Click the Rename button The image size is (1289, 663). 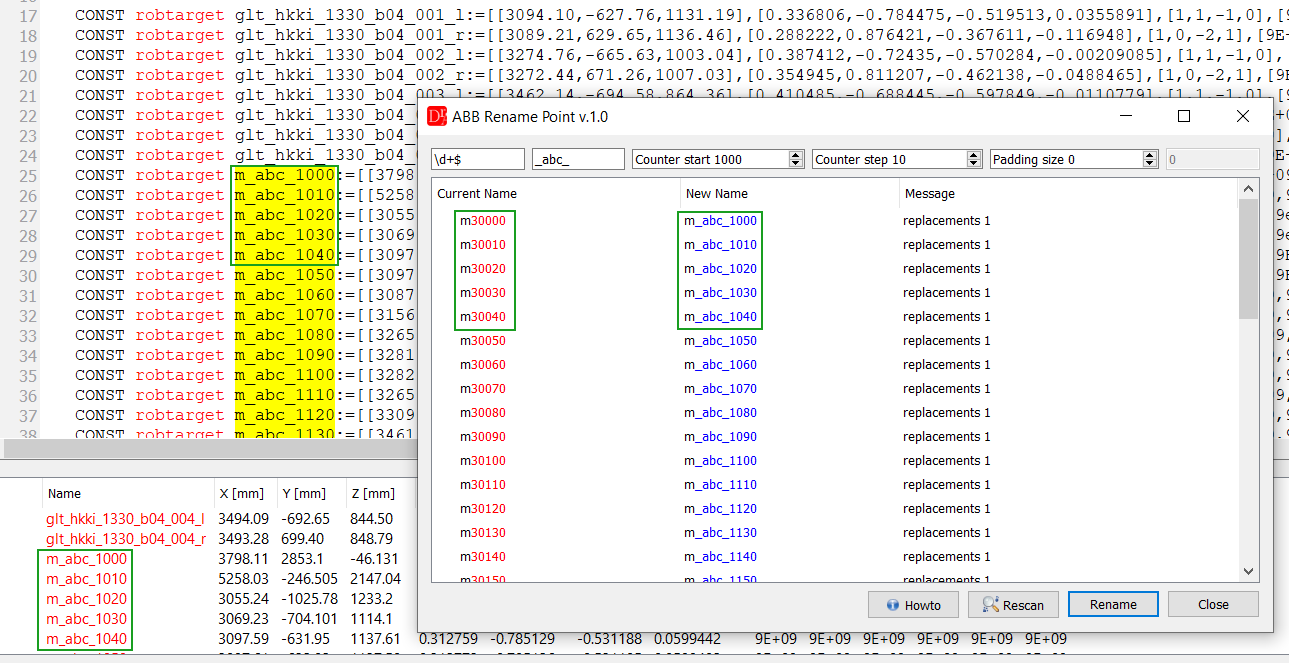1113,604
